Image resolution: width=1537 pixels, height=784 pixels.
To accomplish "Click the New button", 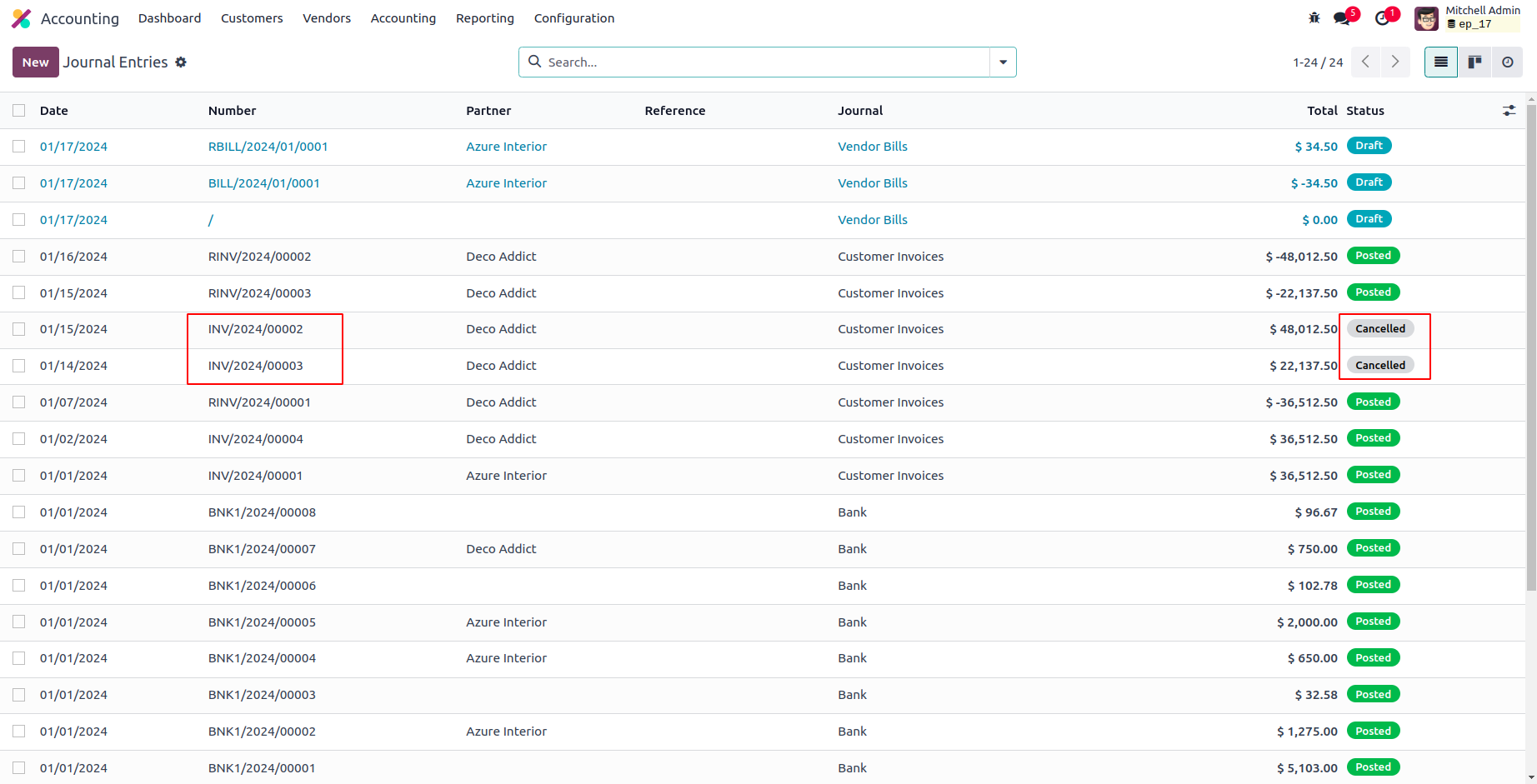I will pyautogui.click(x=35, y=62).
